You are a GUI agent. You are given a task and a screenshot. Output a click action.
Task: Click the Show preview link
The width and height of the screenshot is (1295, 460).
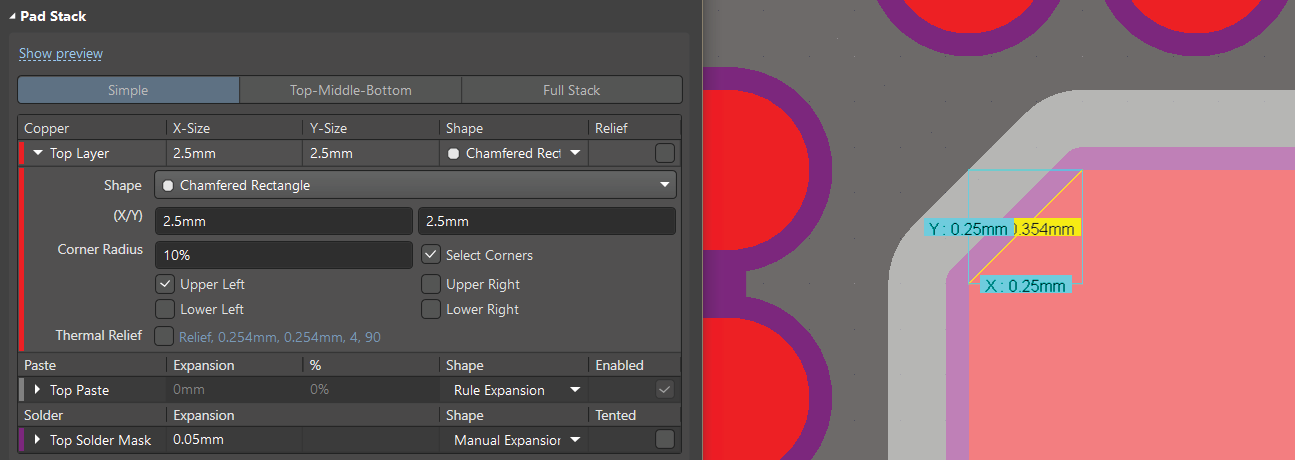tap(61, 54)
